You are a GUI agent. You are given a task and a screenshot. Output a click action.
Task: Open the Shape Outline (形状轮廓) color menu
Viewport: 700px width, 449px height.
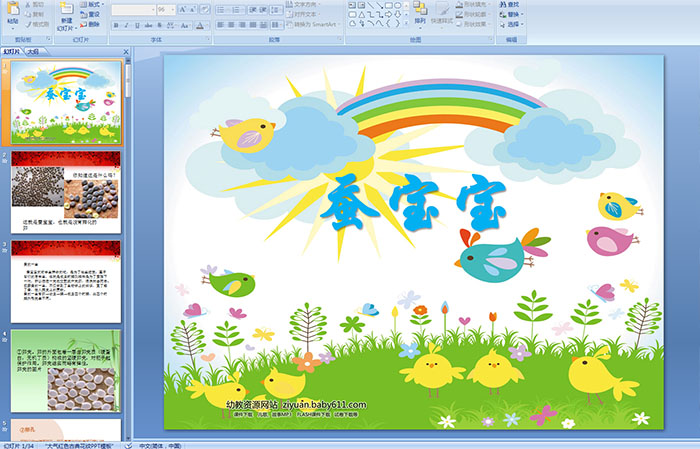(474, 14)
